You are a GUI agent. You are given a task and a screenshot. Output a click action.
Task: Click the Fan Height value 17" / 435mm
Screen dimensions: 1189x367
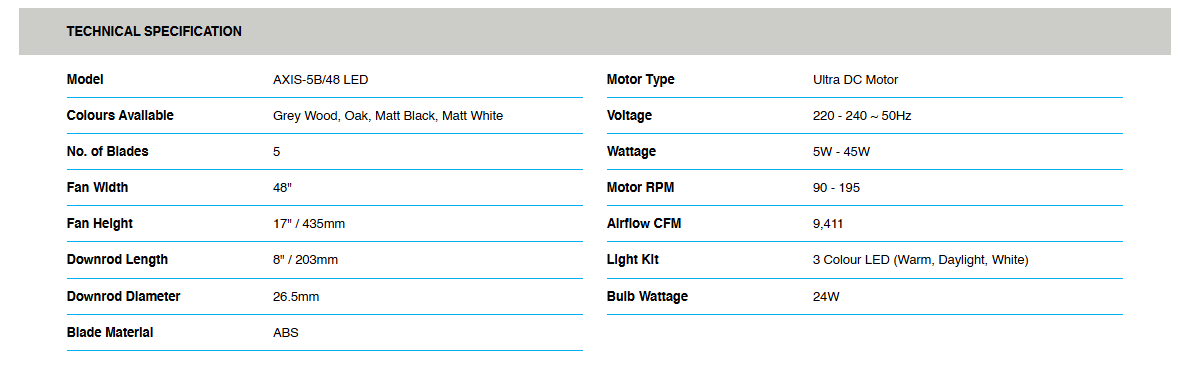click(x=309, y=224)
